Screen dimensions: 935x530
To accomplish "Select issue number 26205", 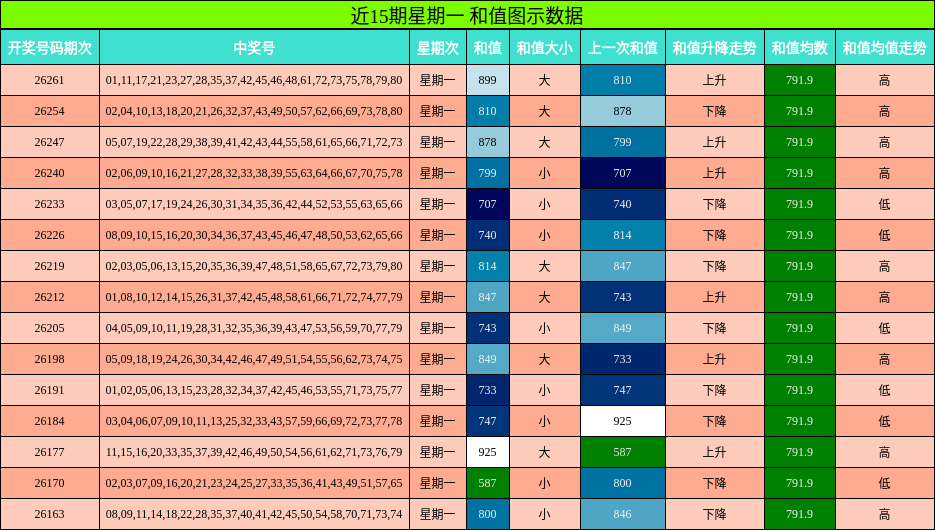I will click(49, 328).
